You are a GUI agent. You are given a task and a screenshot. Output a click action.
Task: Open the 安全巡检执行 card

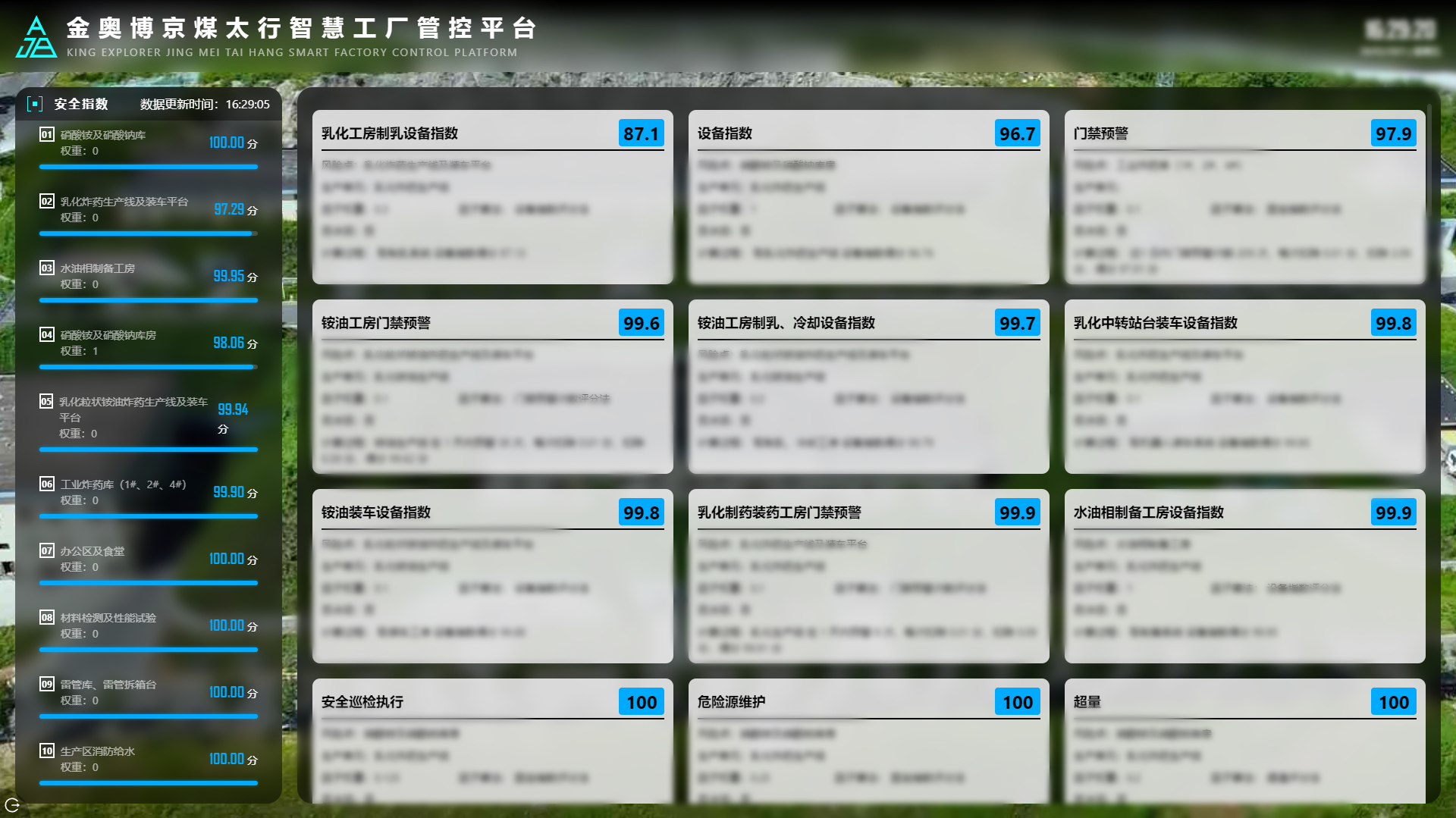pyautogui.click(x=362, y=702)
